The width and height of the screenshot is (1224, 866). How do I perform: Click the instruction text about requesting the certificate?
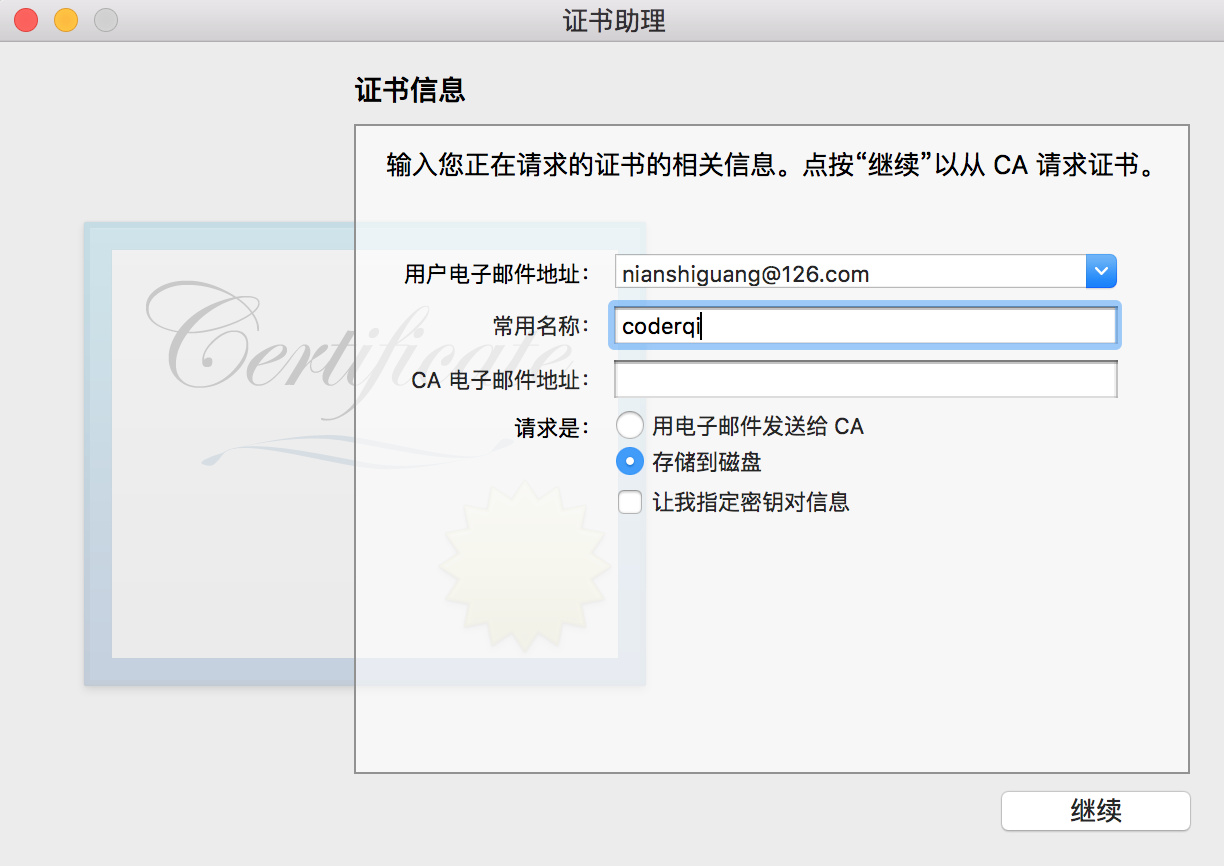(771, 165)
